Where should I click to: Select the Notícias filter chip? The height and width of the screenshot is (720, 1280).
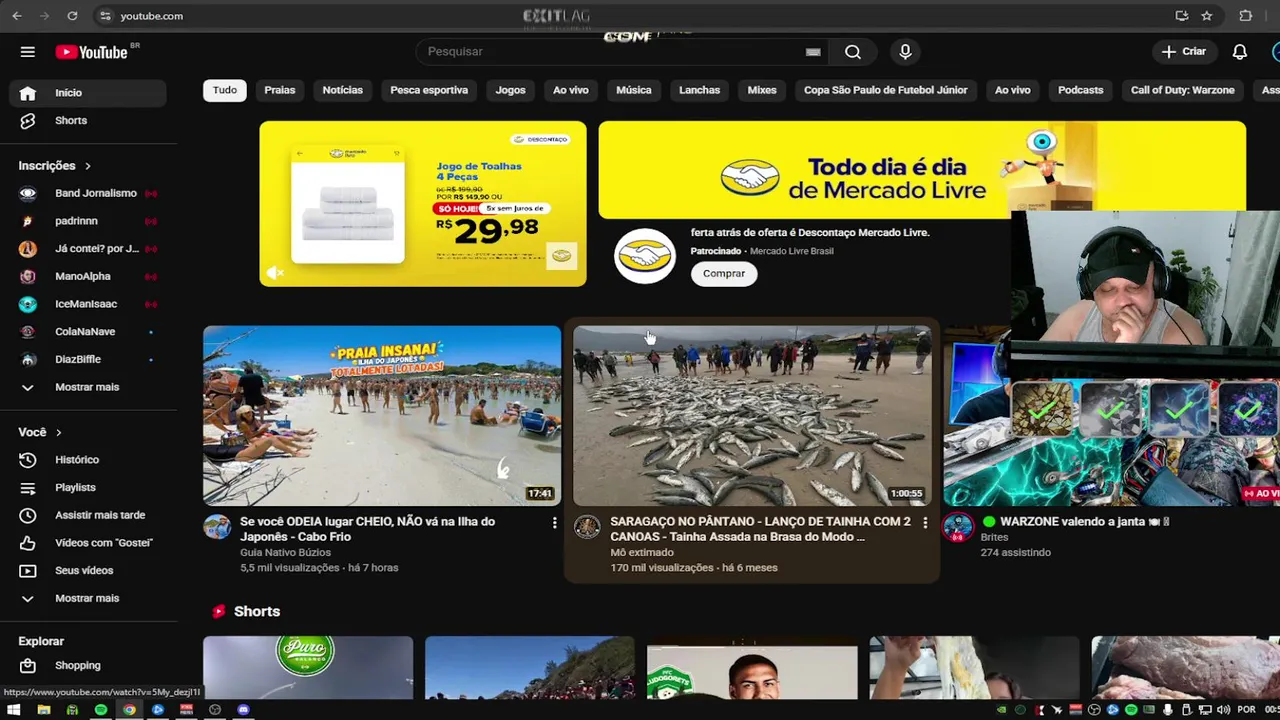tap(343, 90)
